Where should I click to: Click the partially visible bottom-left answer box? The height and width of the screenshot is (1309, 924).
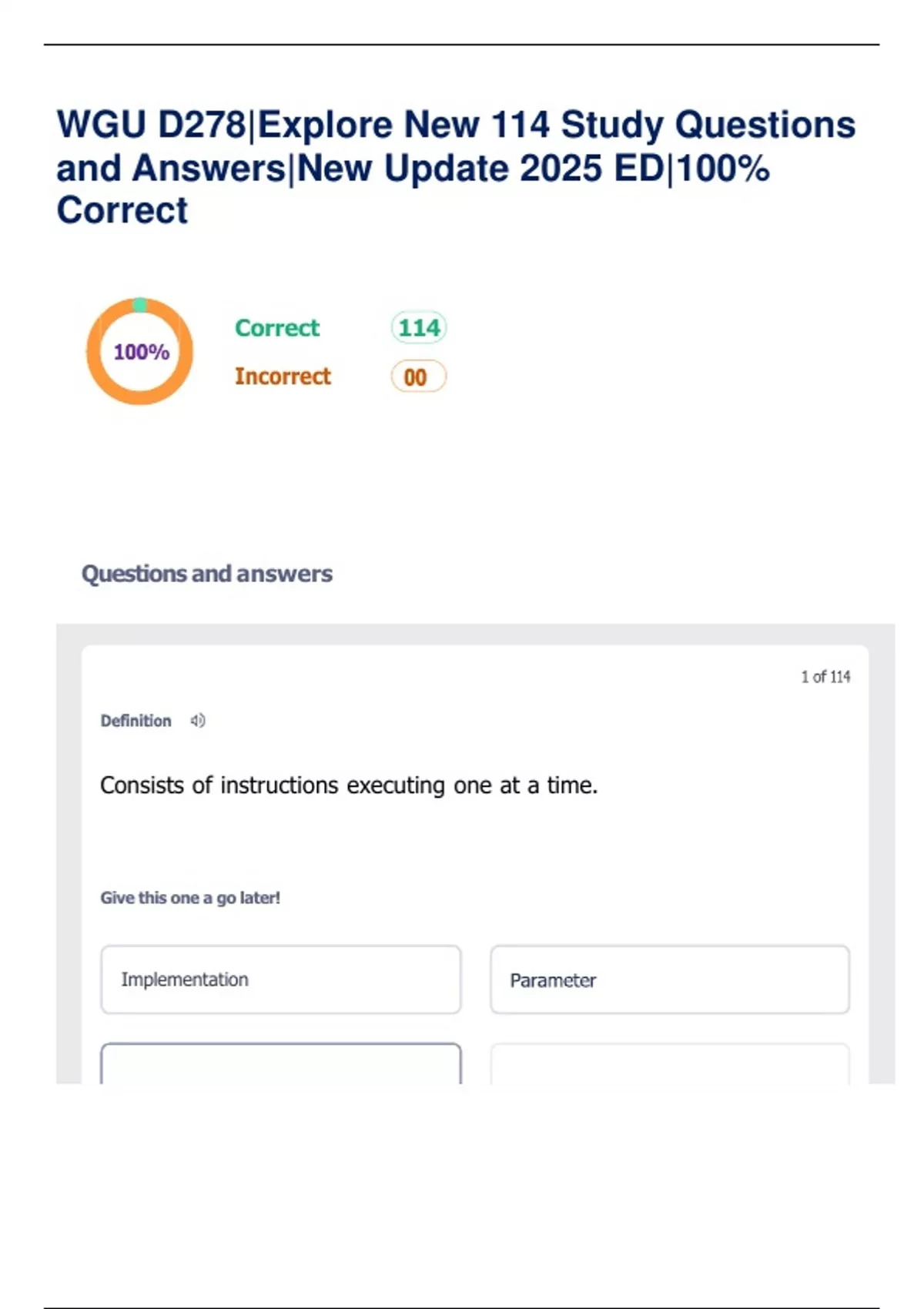tap(280, 1064)
